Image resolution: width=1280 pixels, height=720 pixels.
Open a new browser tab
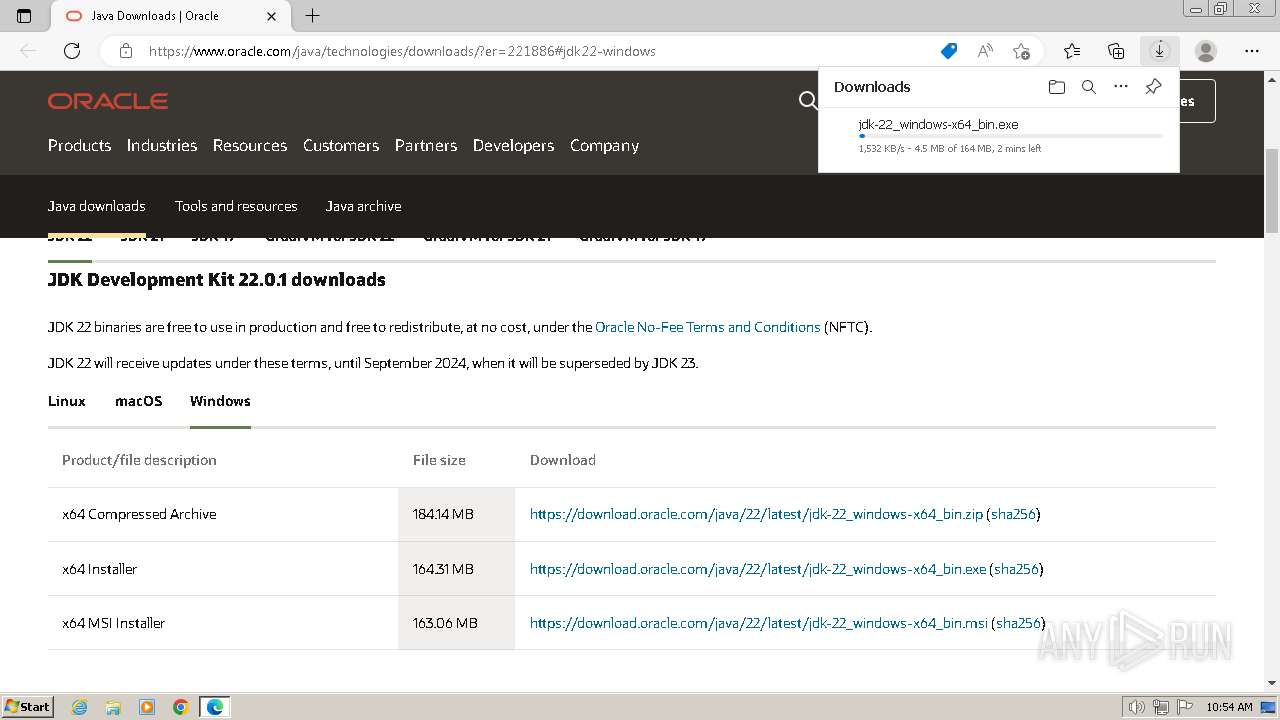click(313, 16)
